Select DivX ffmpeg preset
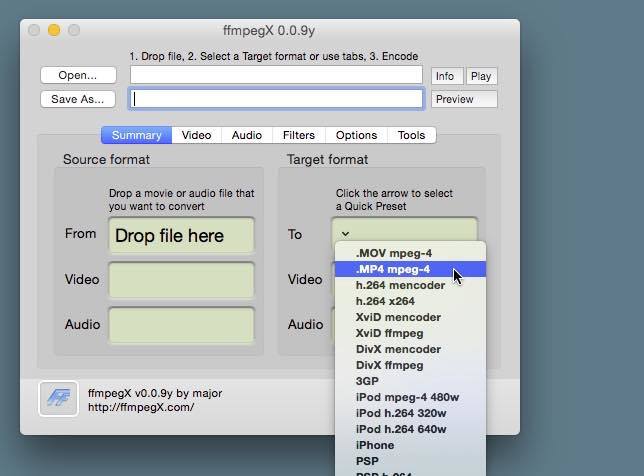The height and width of the screenshot is (476, 644). pyautogui.click(x=410, y=366)
